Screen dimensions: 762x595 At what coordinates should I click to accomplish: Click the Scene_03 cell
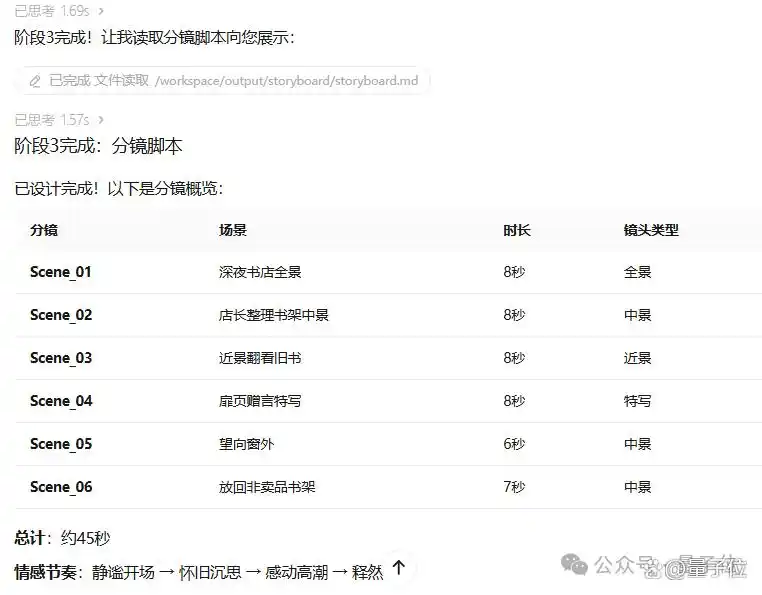(61, 358)
